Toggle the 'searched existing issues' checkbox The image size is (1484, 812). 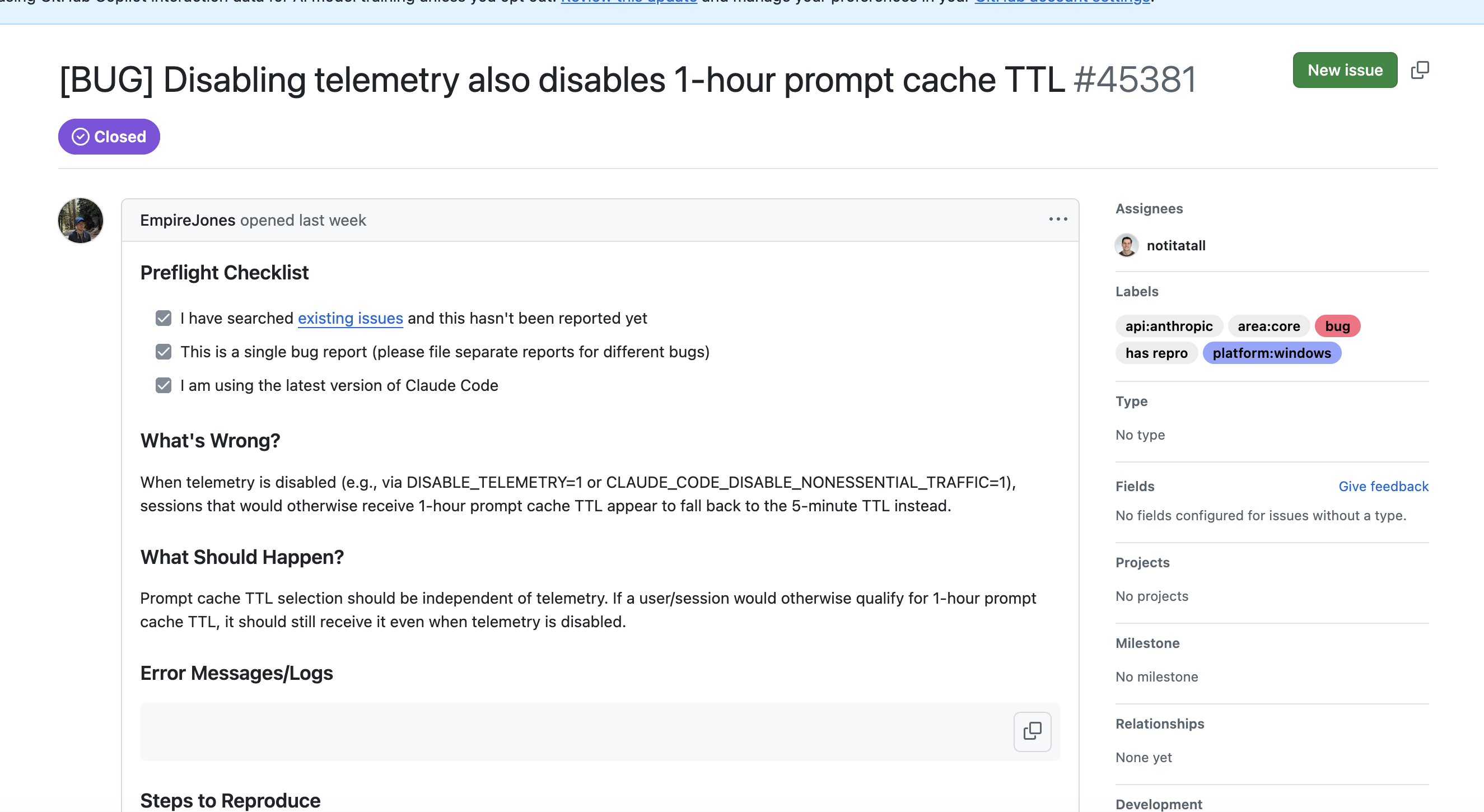click(x=164, y=319)
